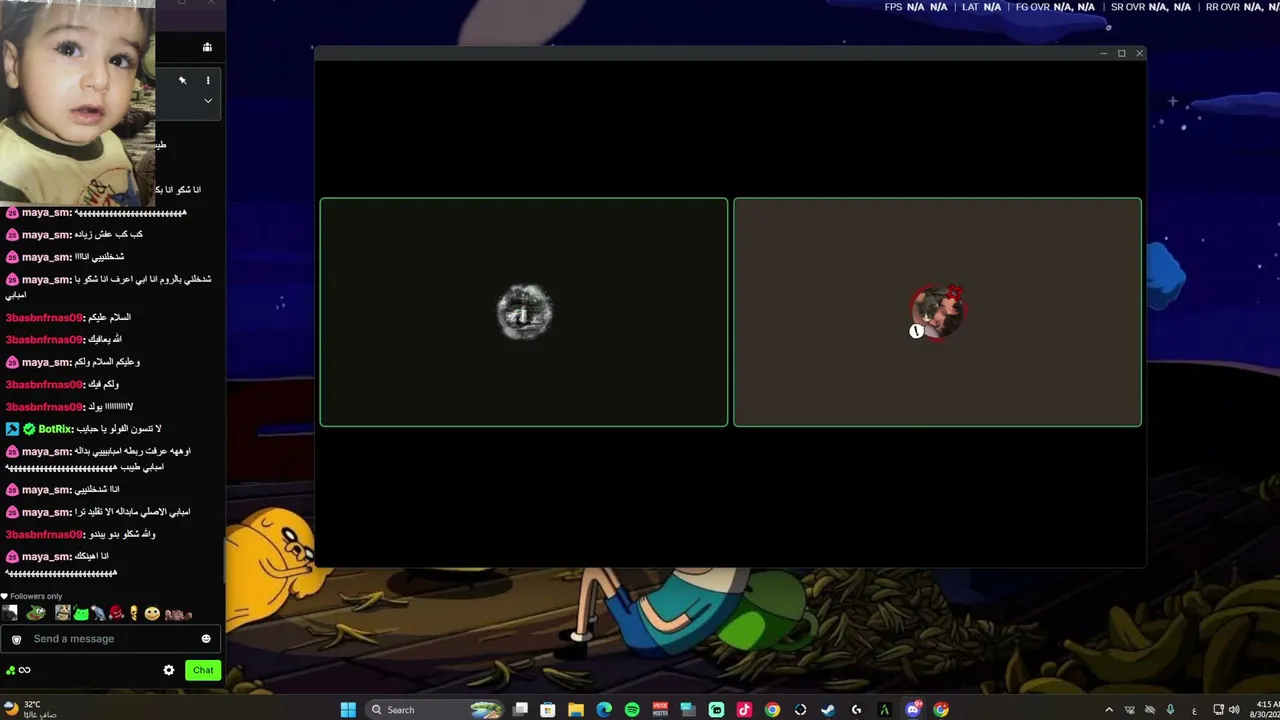
Task: Click the infinity icon beside channel points
Action: click(x=24, y=670)
